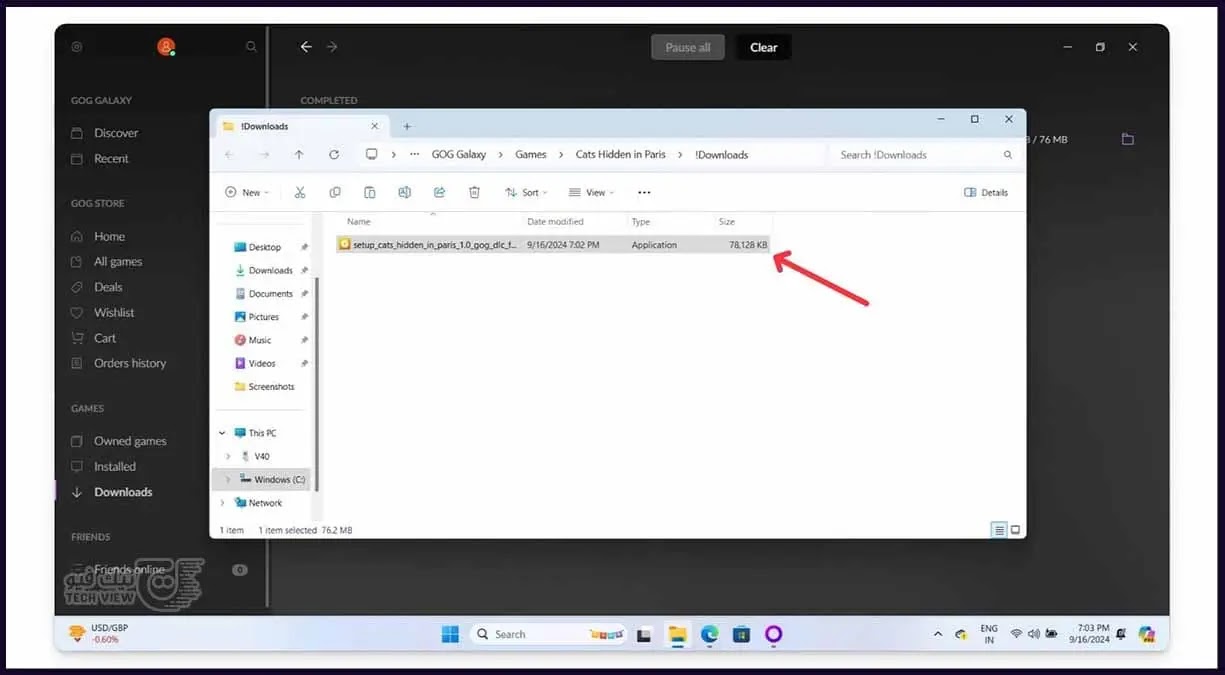Click the Delete trash icon in Explorer

[x=474, y=192]
